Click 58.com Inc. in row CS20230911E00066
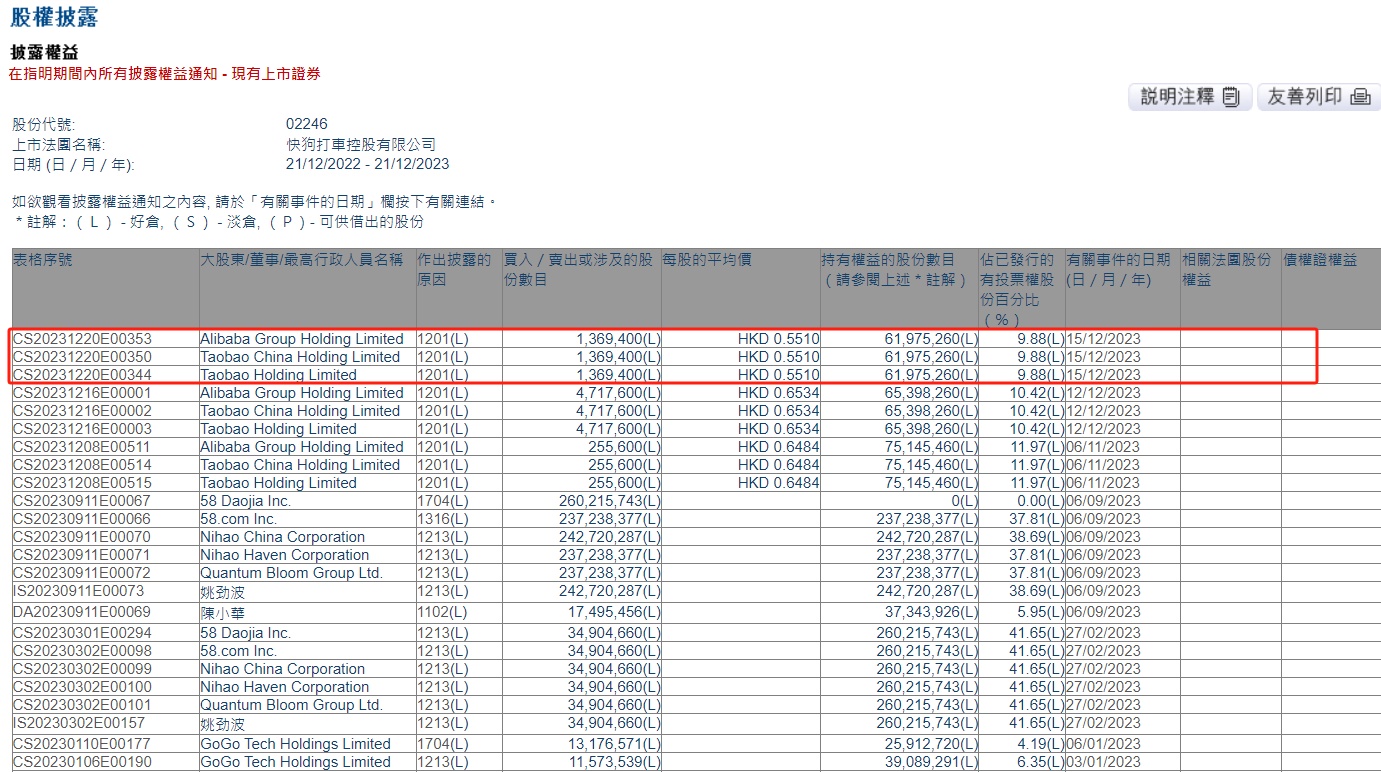Viewport: 1381px width, 772px height. pos(239,519)
